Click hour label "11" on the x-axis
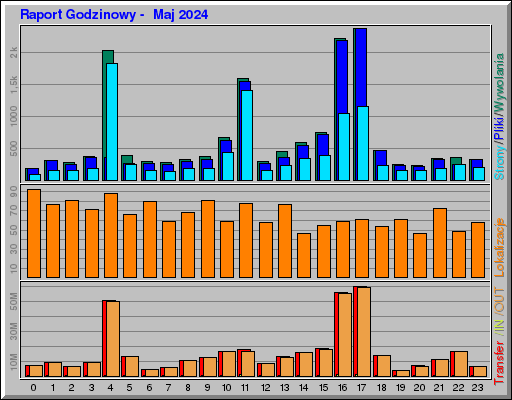The height and width of the screenshot is (400, 512). [x=245, y=388]
